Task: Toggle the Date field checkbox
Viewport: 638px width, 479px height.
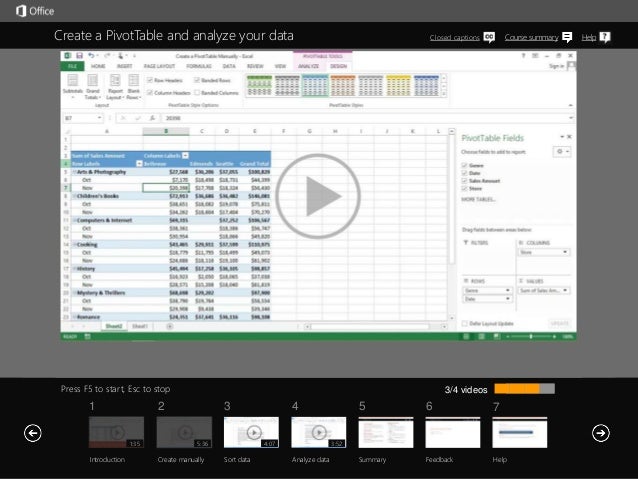Action: point(464,173)
